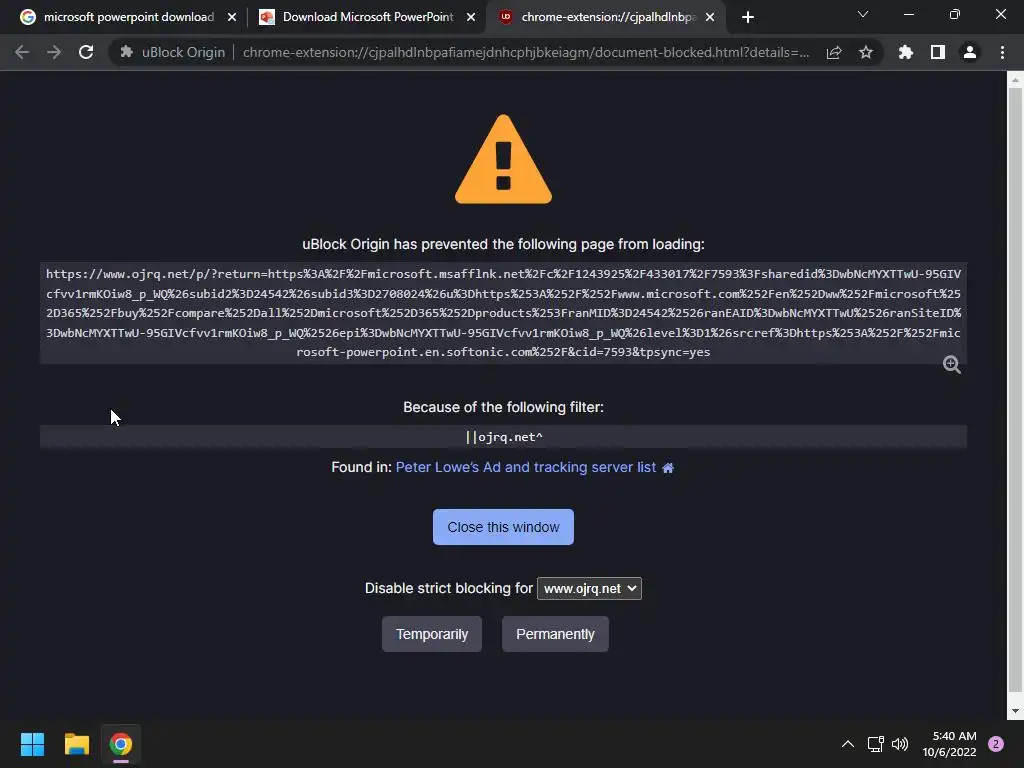Switch to the microsoft powerpoint download tab
The image size is (1024, 768).
[123, 17]
